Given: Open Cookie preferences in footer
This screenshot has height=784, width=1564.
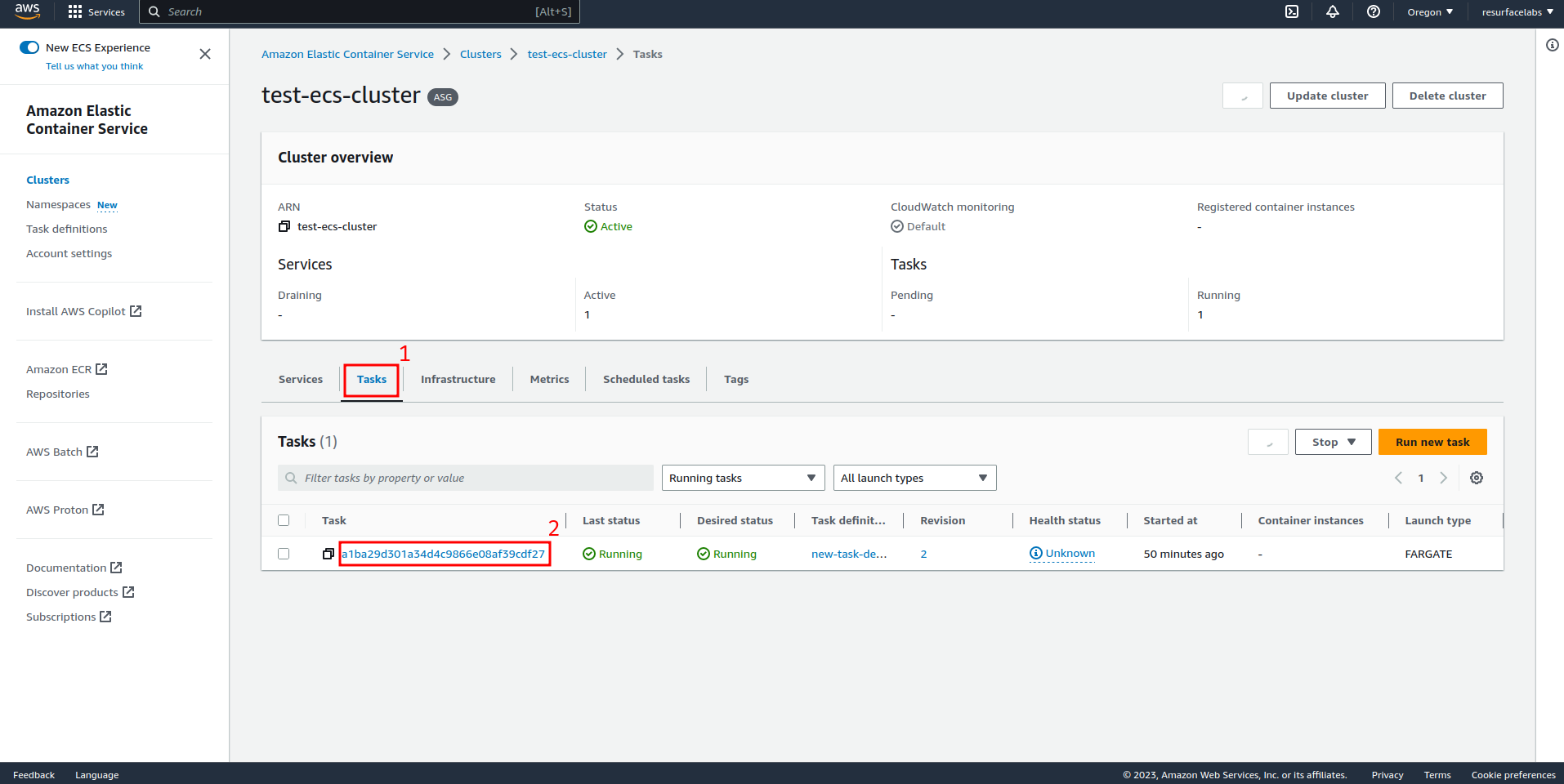Looking at the screenshot, I should [1513, 775].
